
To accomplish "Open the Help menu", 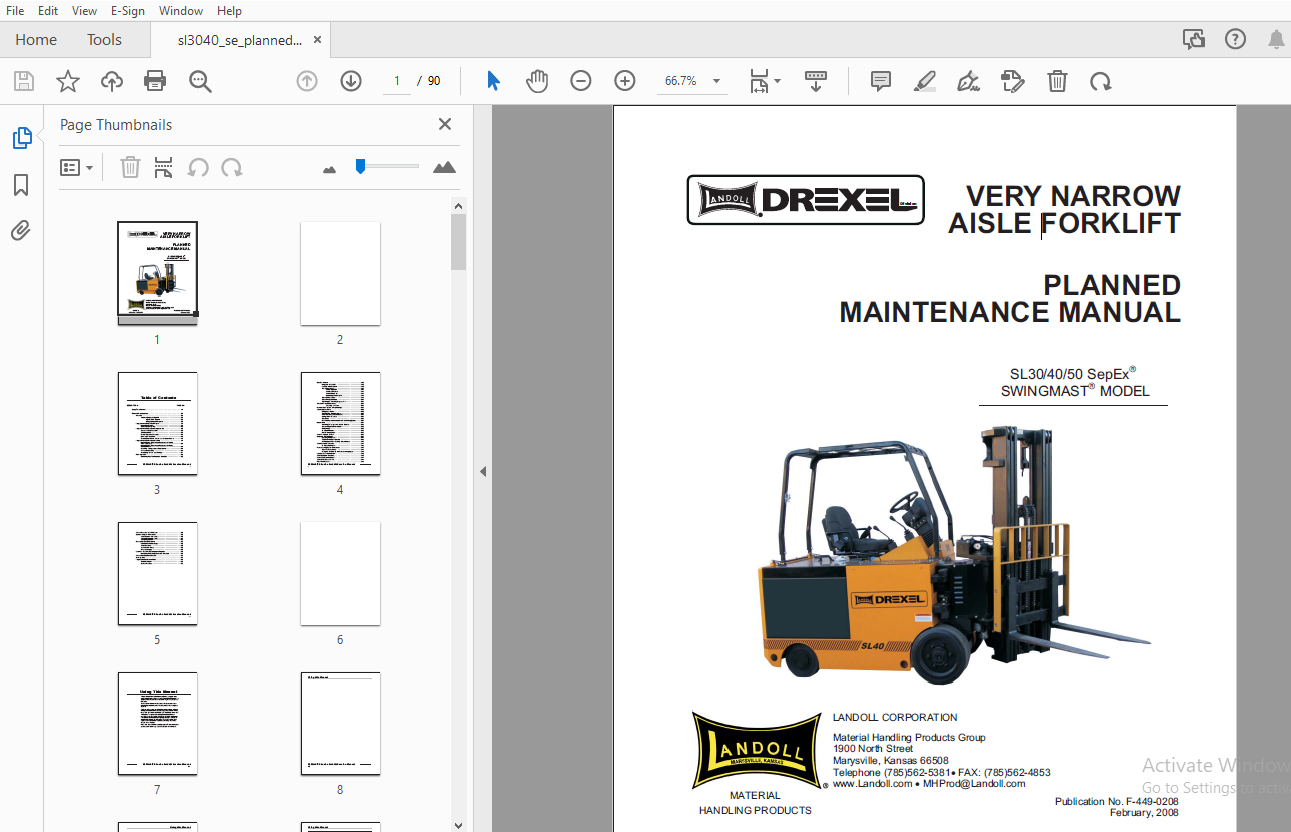I will point(229,10).
